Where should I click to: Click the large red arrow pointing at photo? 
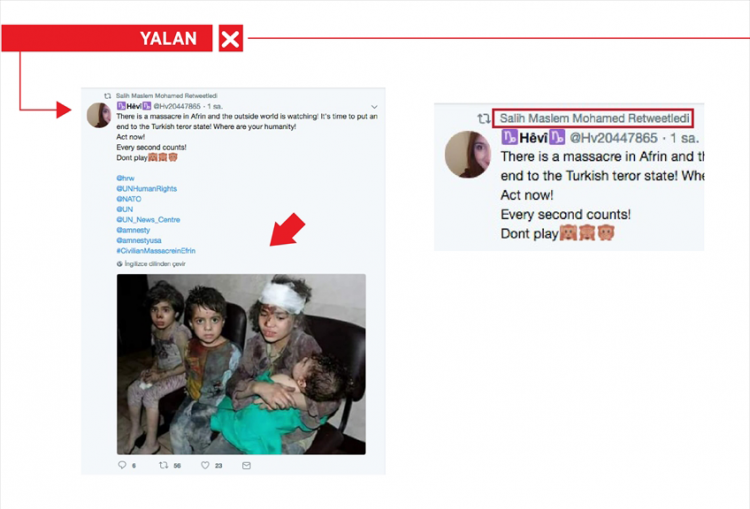(x=287, y=230)
